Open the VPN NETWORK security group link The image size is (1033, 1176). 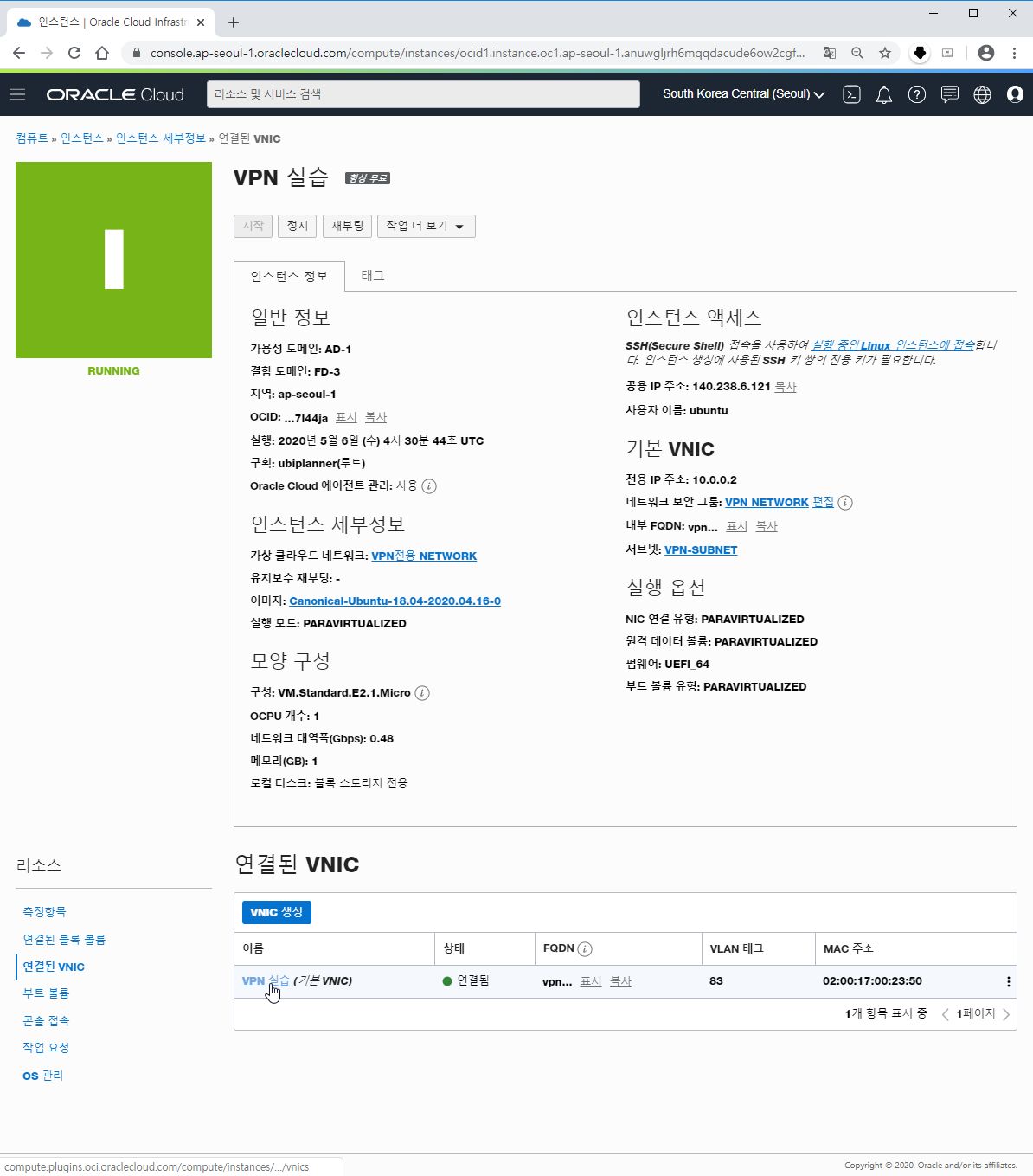pos(767,503)
